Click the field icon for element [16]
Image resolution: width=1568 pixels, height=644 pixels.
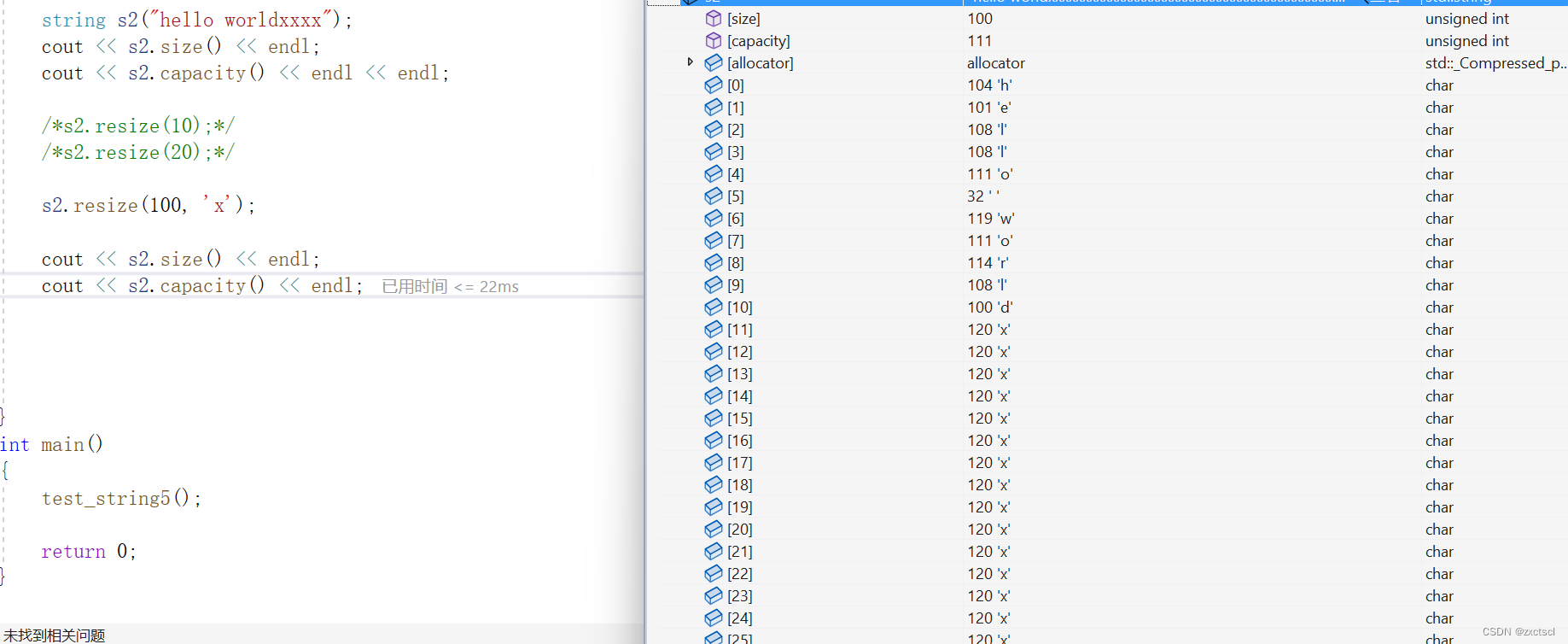point(714,441)
